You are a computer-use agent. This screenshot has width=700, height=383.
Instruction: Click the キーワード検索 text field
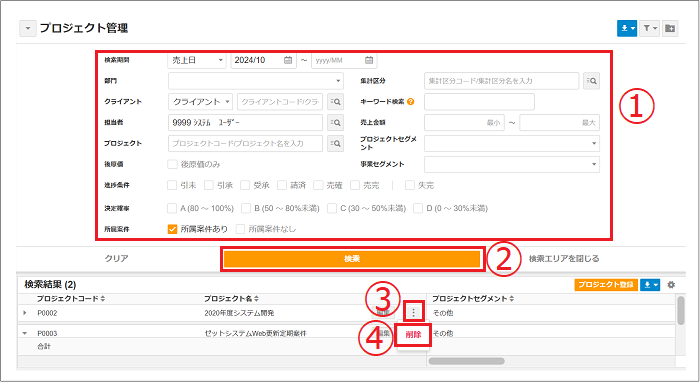(479, 102)
